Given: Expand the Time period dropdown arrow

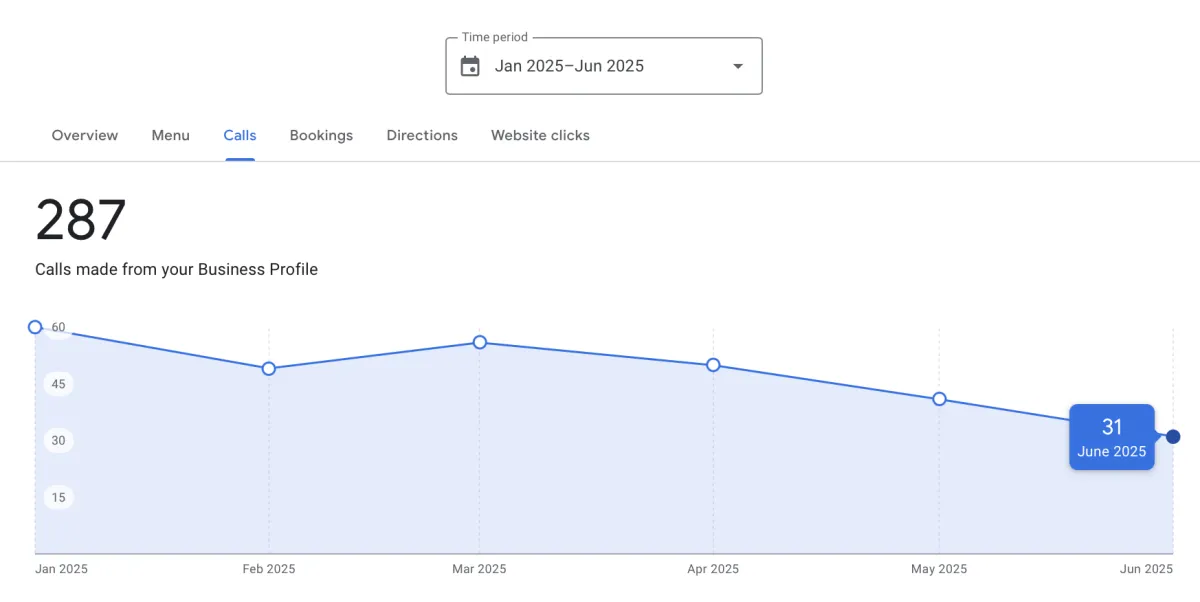Looking at the screenshot, I should pyautogui.click(x=738, y=66).
